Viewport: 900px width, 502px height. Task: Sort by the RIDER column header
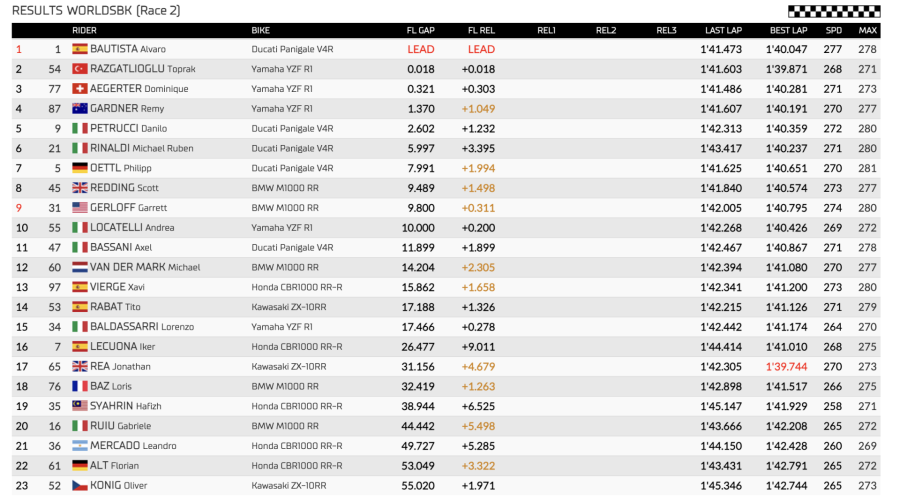click(x=84, y=30)
